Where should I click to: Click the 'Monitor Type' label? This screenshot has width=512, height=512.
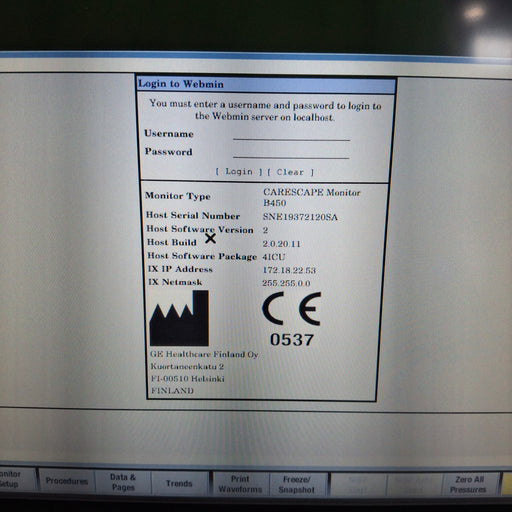click(178, 196)
